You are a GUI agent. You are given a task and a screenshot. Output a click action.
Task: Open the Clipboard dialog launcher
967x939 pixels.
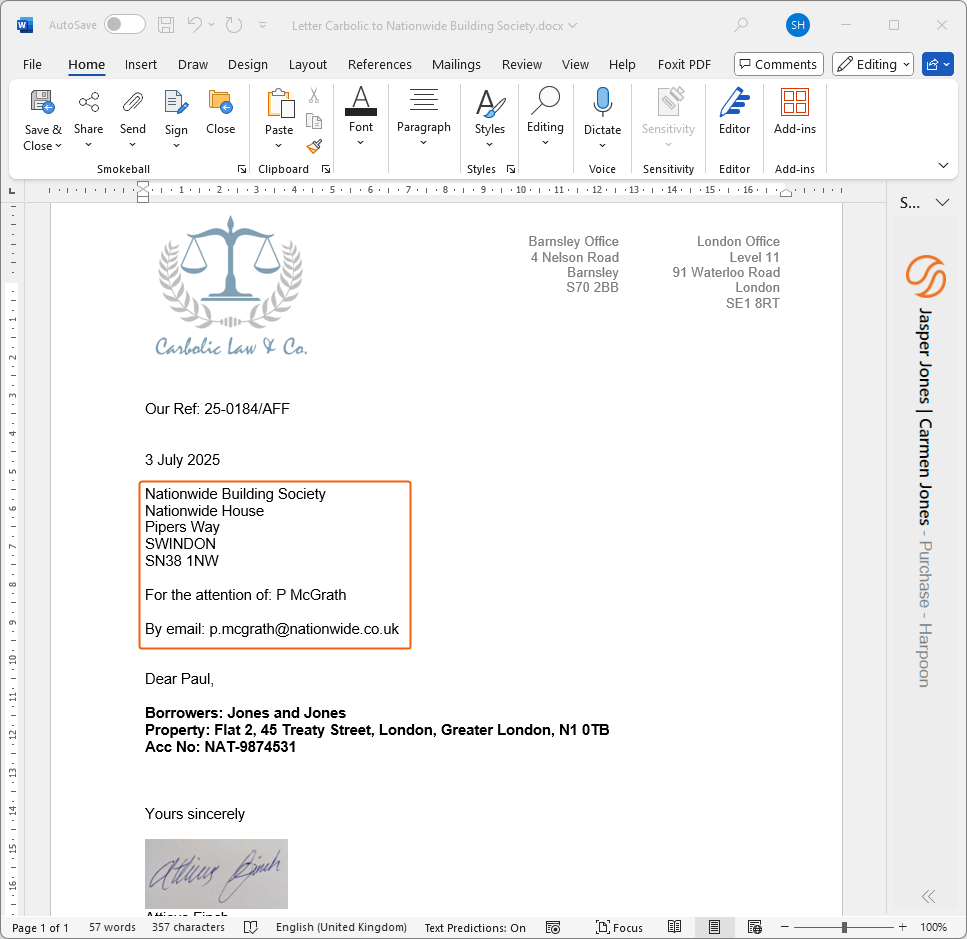coord(326,169)
